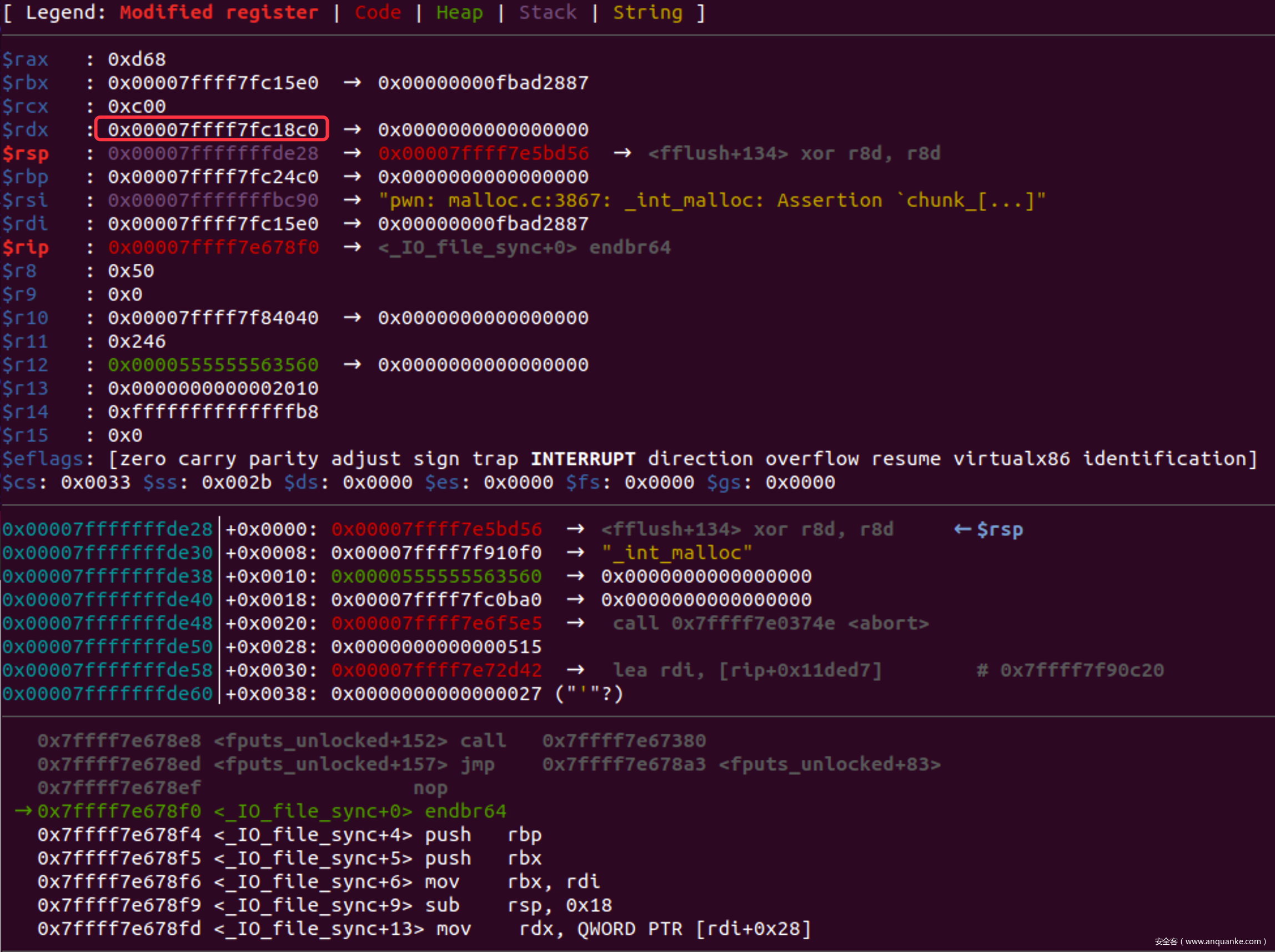The height and width of the screenshot is (952, 1275).
Task: Click the stack address 0x00007fffffffde48
Action: pyautogui.click(x=107, y=623)
